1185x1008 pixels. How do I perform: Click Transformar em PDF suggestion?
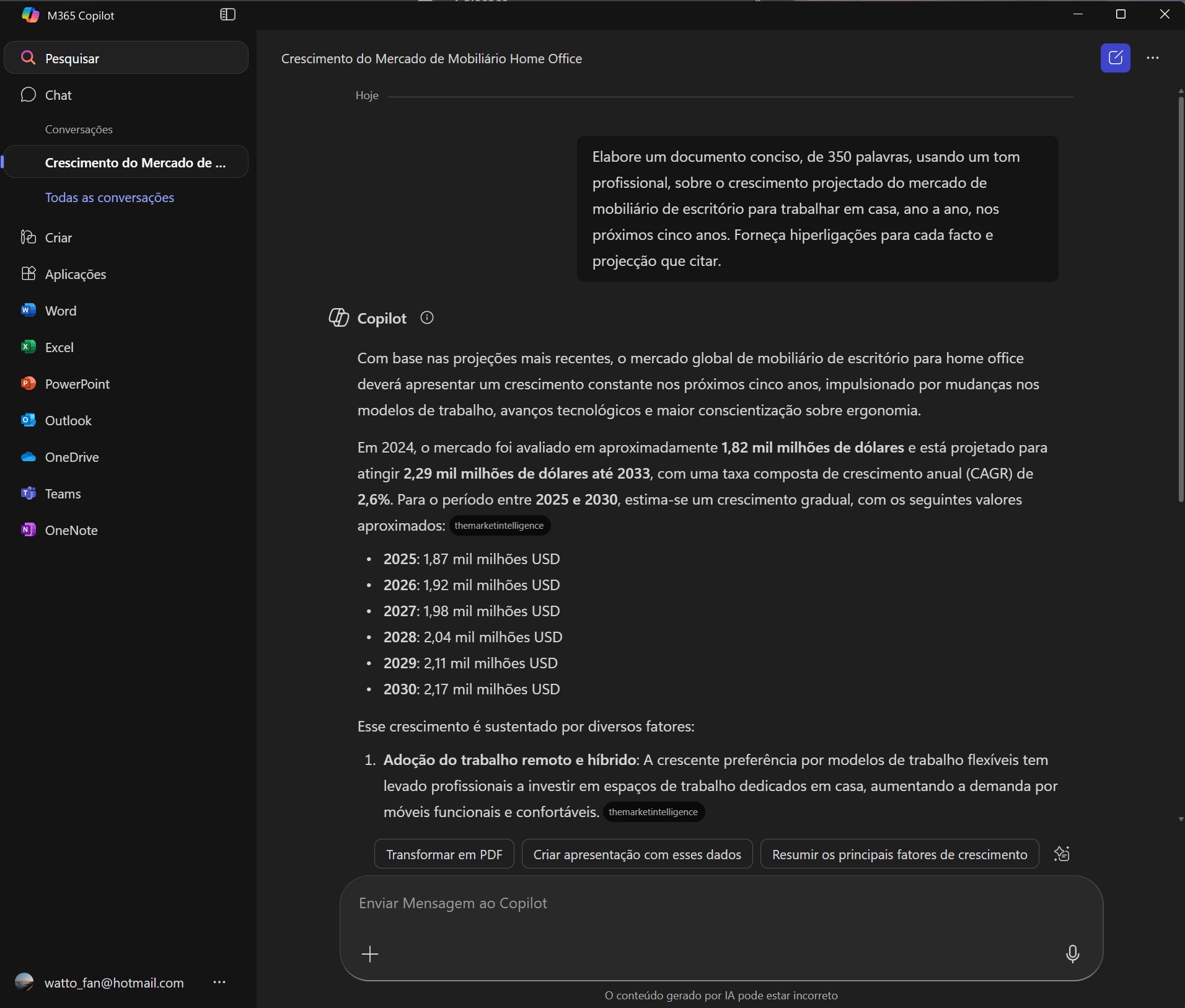point(444,854)
